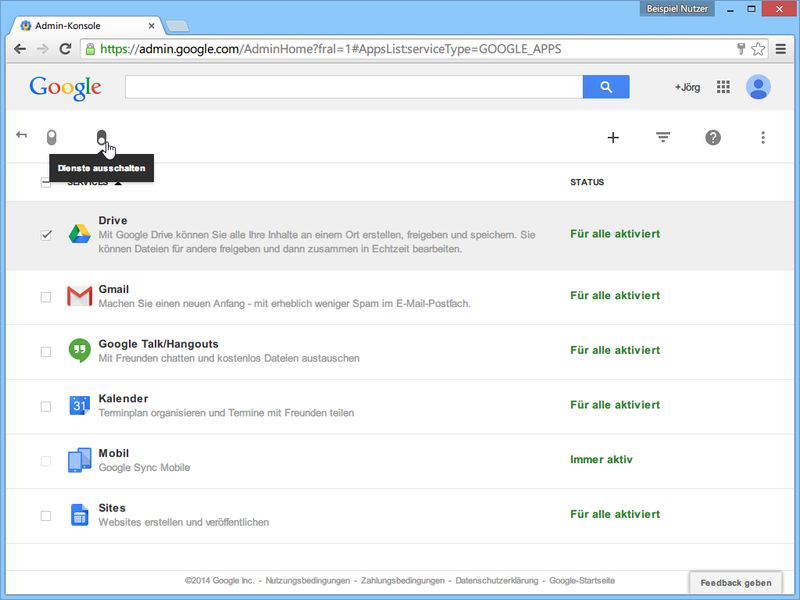Screen dimensions: 800x600
Task: Close the Admin-Konsole tab
Action: click(x=152, y=26)
